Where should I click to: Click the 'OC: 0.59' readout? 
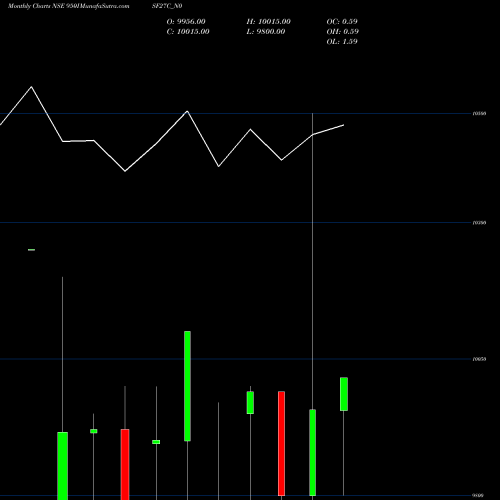[x=342, y=22]
